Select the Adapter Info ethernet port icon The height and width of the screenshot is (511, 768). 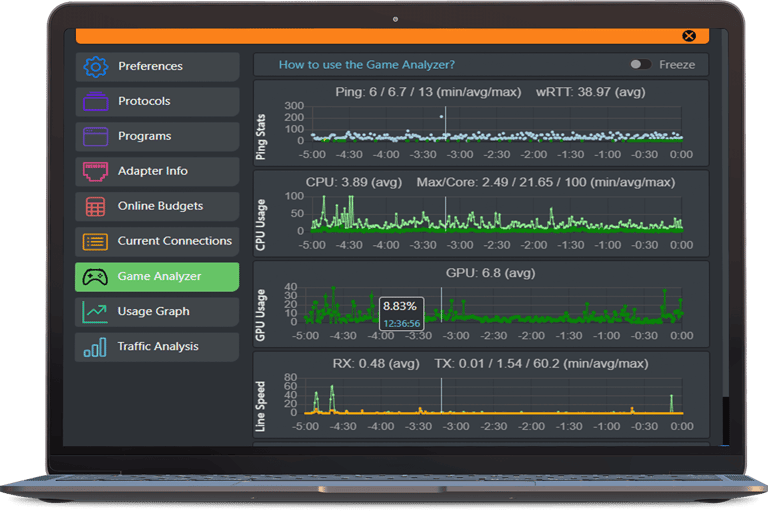click(96, 171)
